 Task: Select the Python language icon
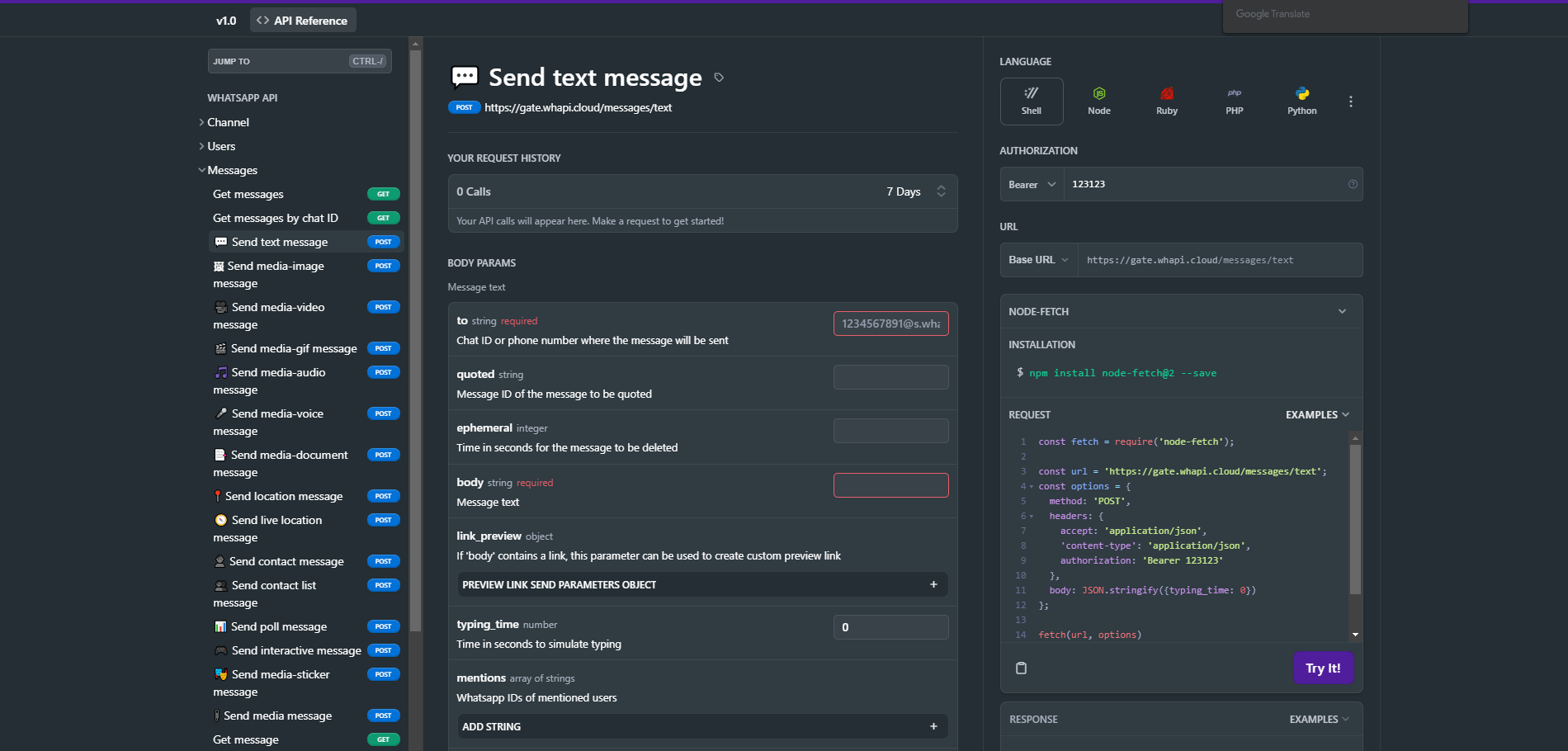pyautogui.click(x=1302, y=101)
